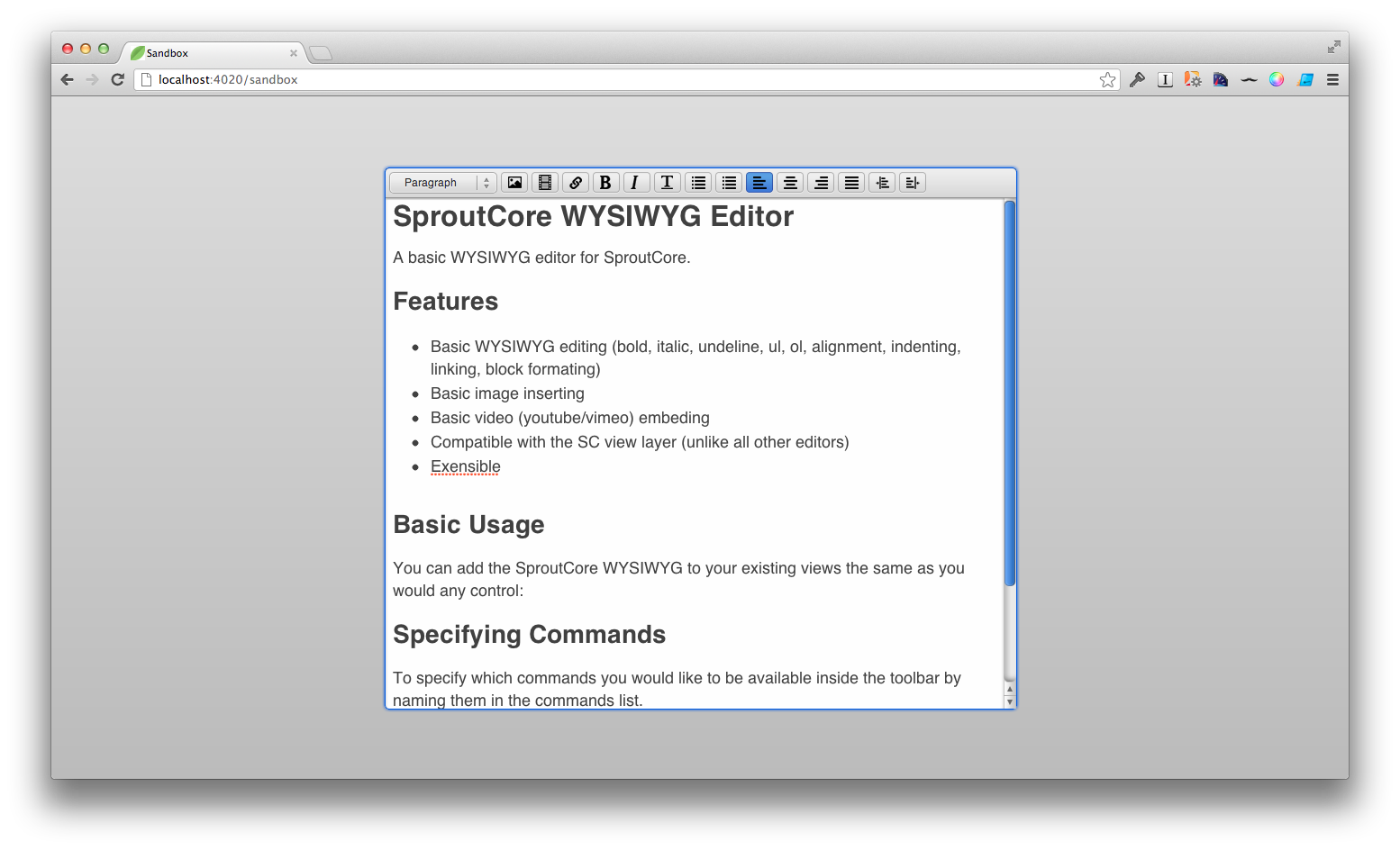Reload the sandbox page
The width and height of the screenshot is (1400, 850).
pos(117,79)
